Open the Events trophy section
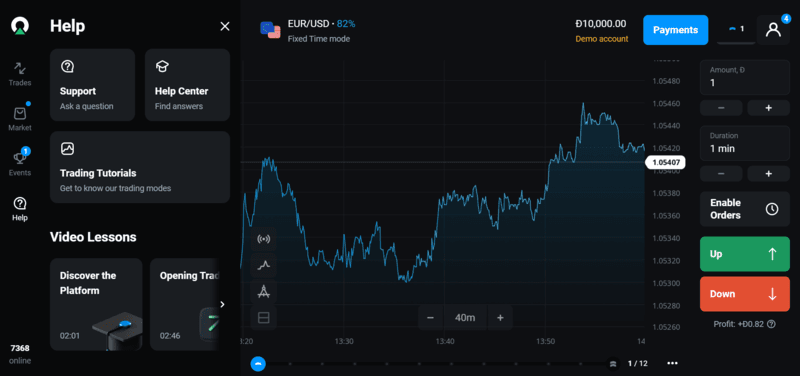Screen dimensions: 800x376 point(20,163)
